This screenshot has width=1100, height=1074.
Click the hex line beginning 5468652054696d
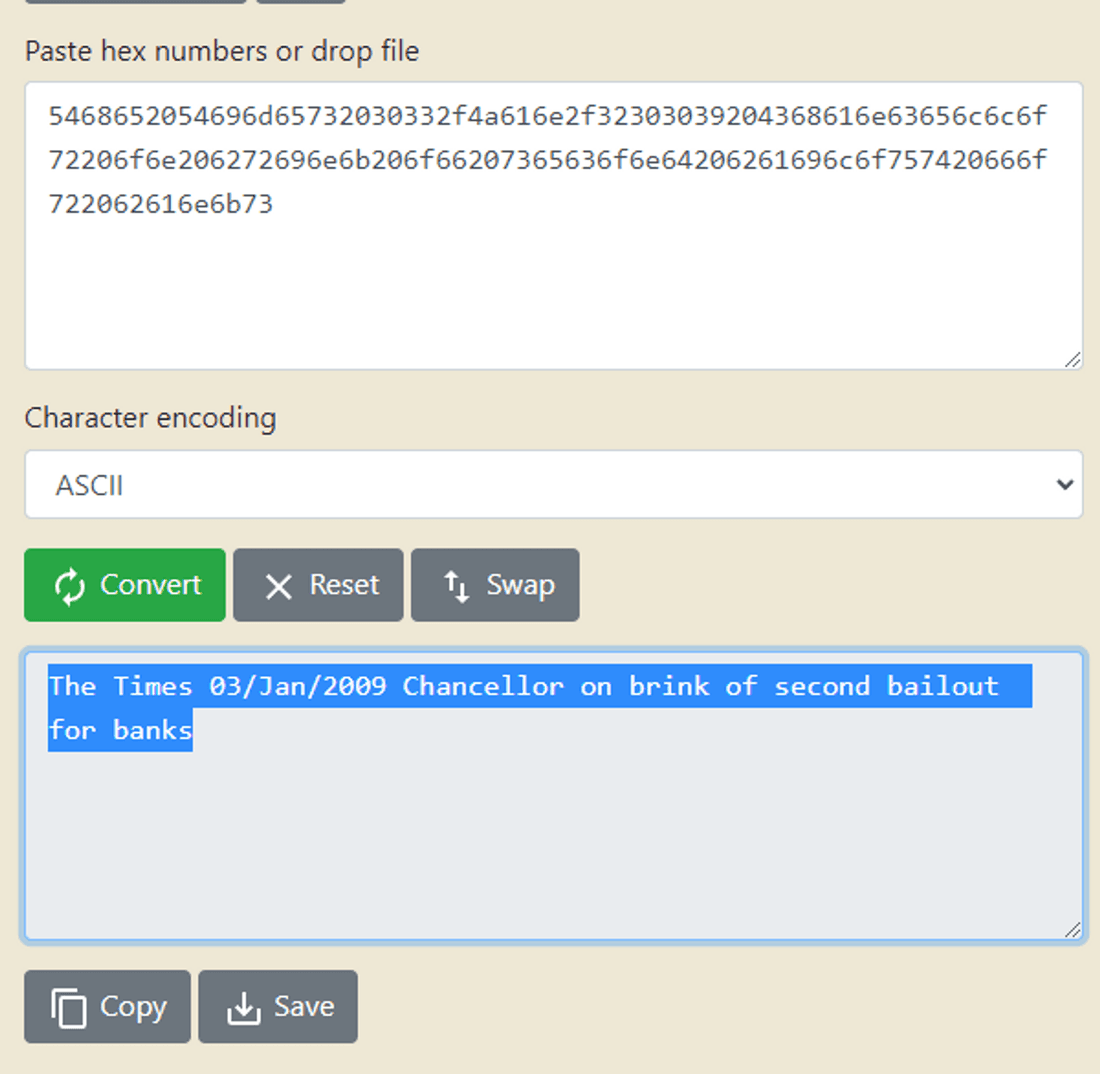pos(547,116)
